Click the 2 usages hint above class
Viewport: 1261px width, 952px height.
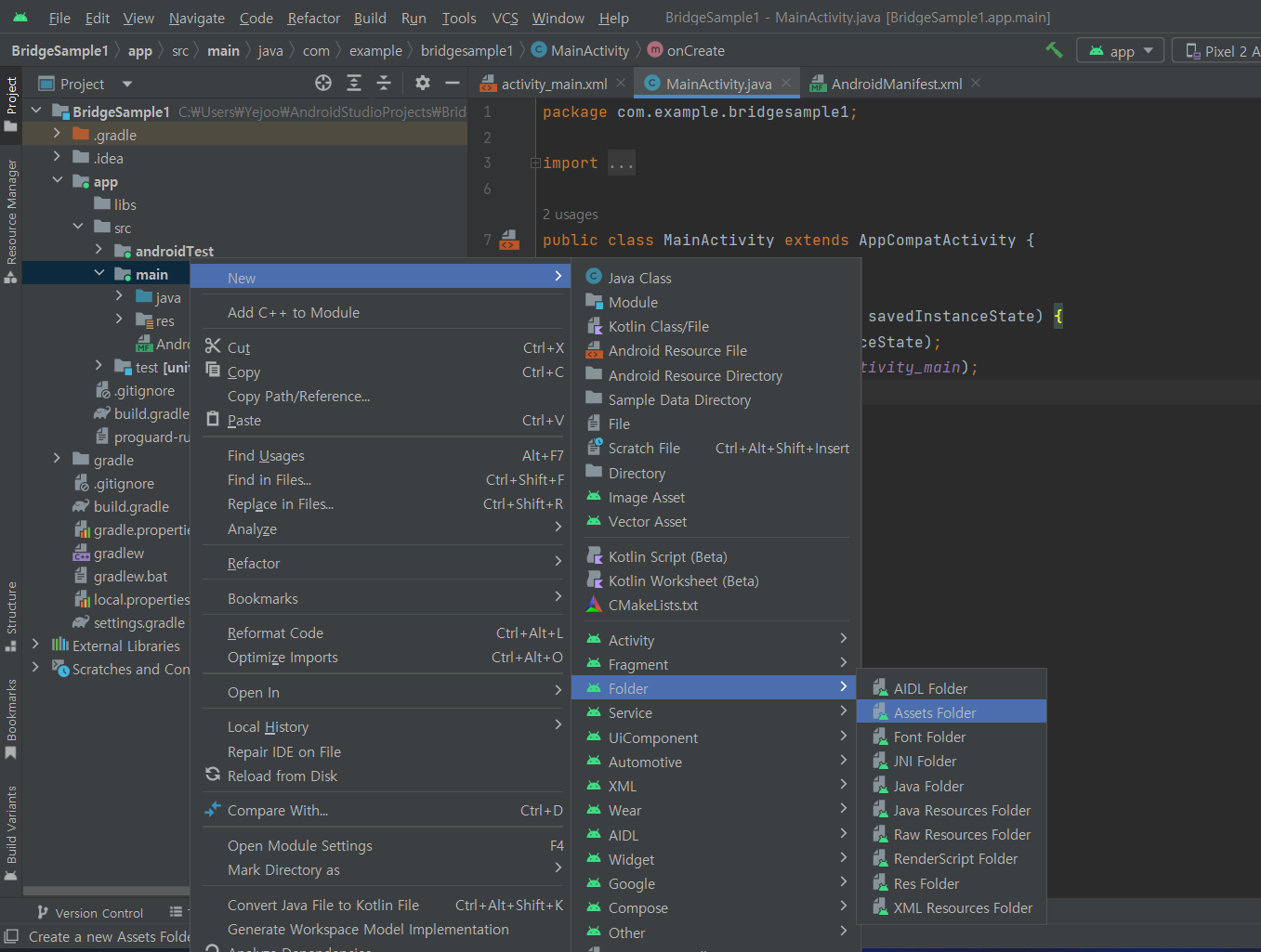point(570,215)
